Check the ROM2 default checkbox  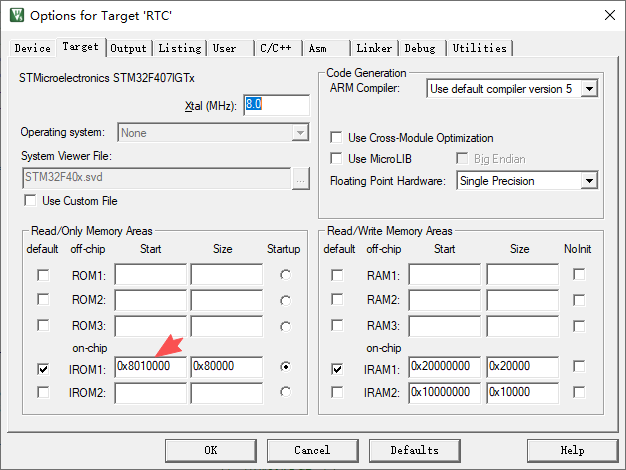click(x=43, y=299)
